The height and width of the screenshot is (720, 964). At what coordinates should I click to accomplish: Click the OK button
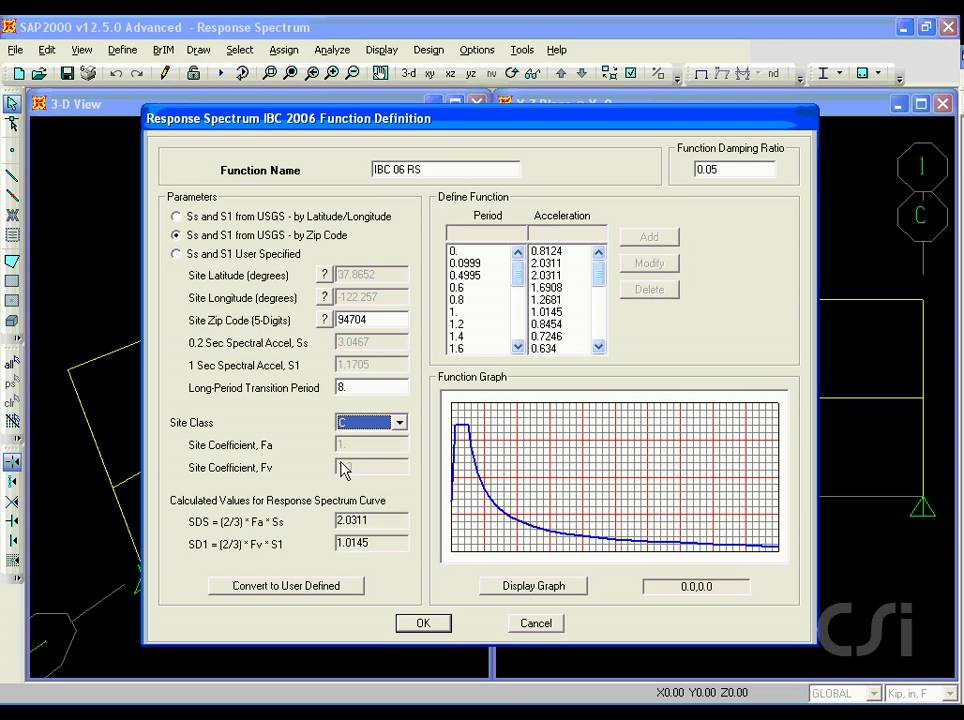(x=423, y=623)
